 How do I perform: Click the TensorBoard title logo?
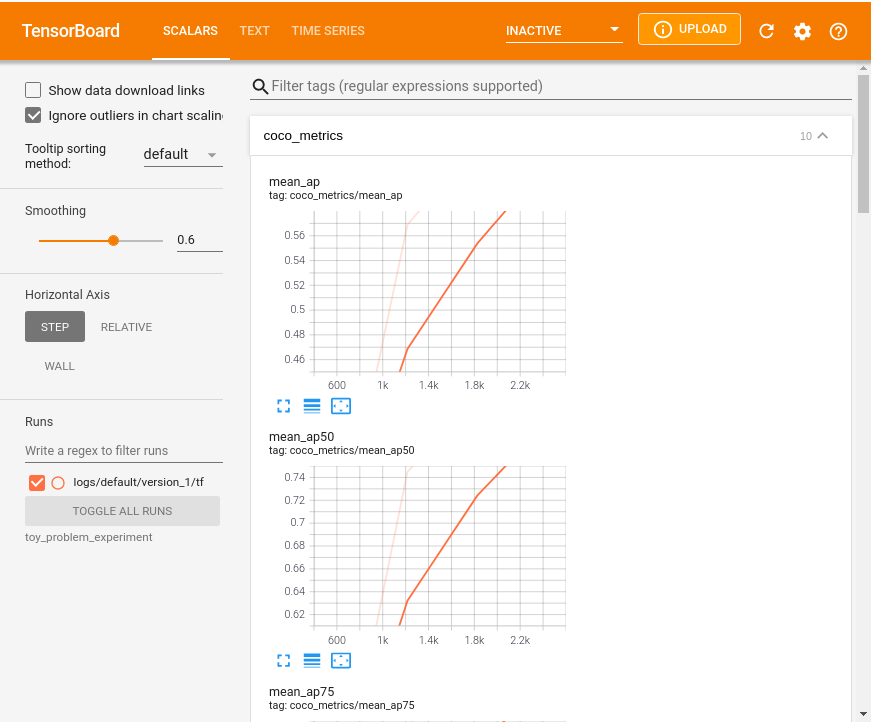[x=71, y=31]
